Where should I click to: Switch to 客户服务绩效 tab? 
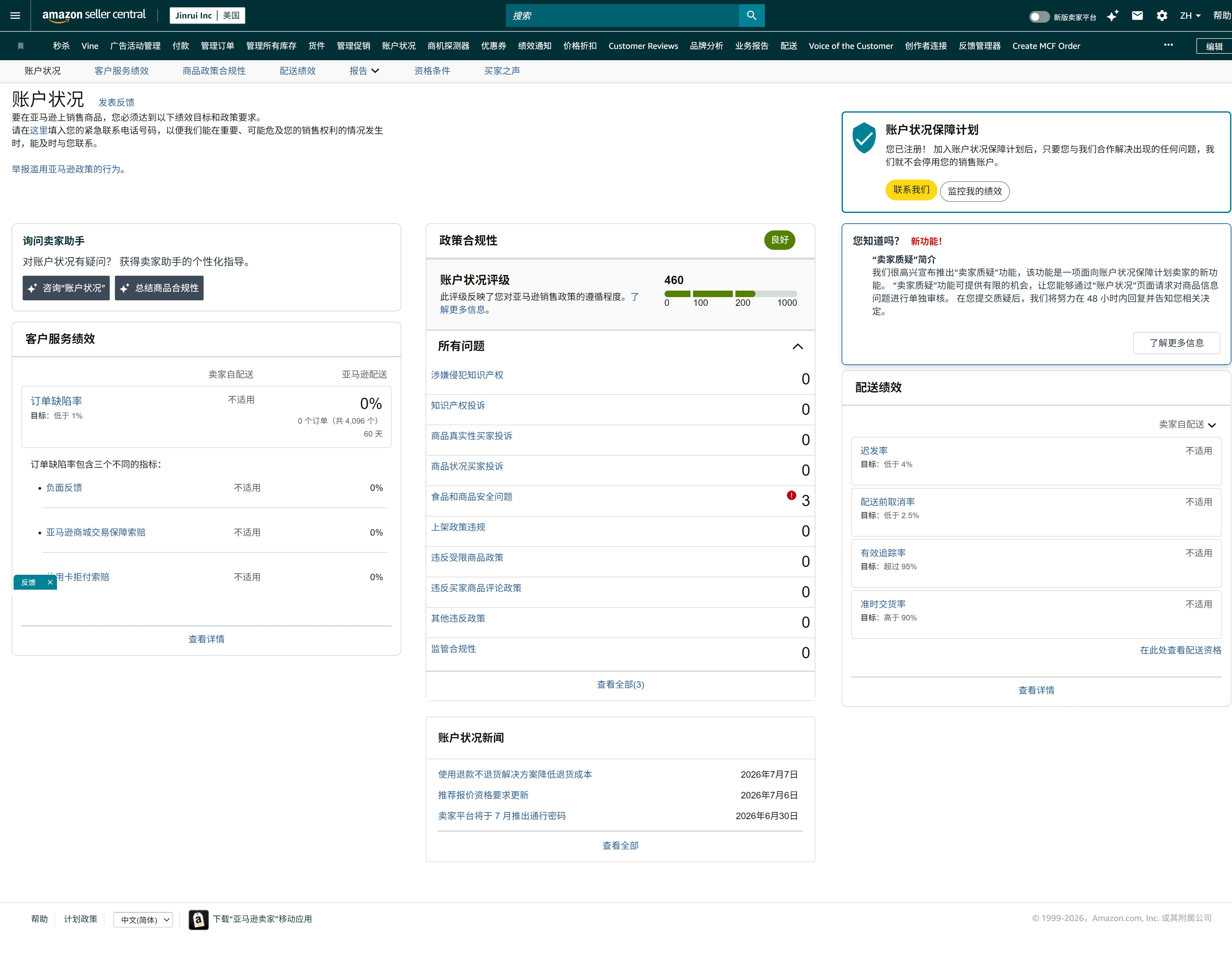122,71
